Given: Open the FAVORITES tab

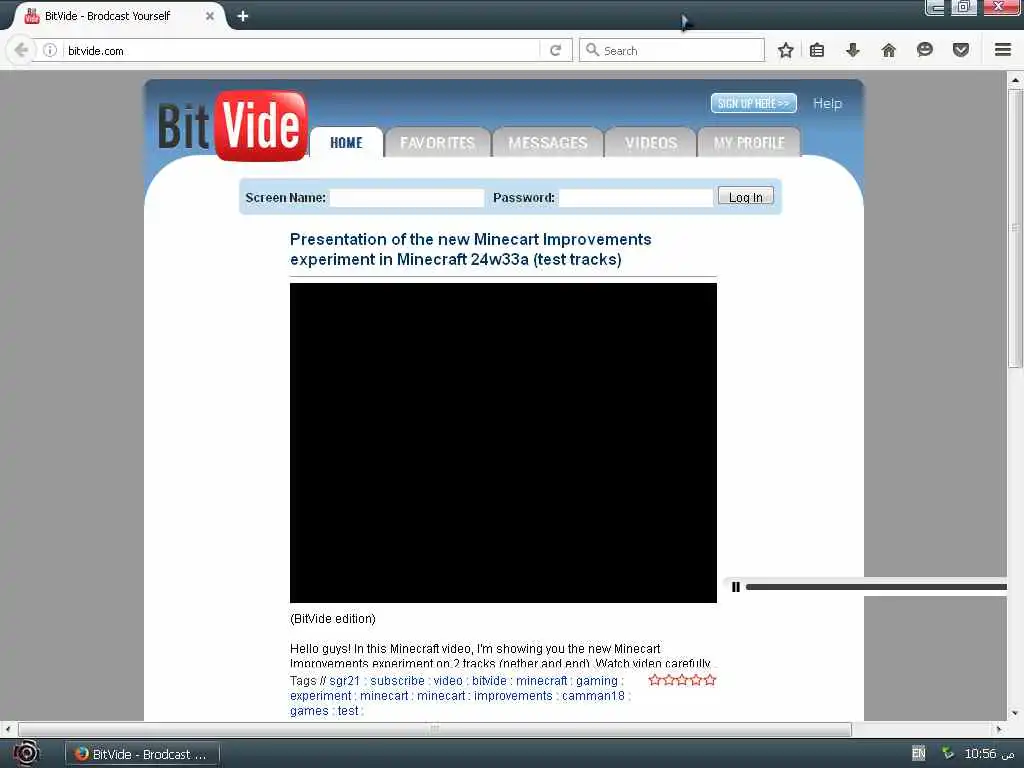Looking at the screenshot, I should tap(437, 142).
